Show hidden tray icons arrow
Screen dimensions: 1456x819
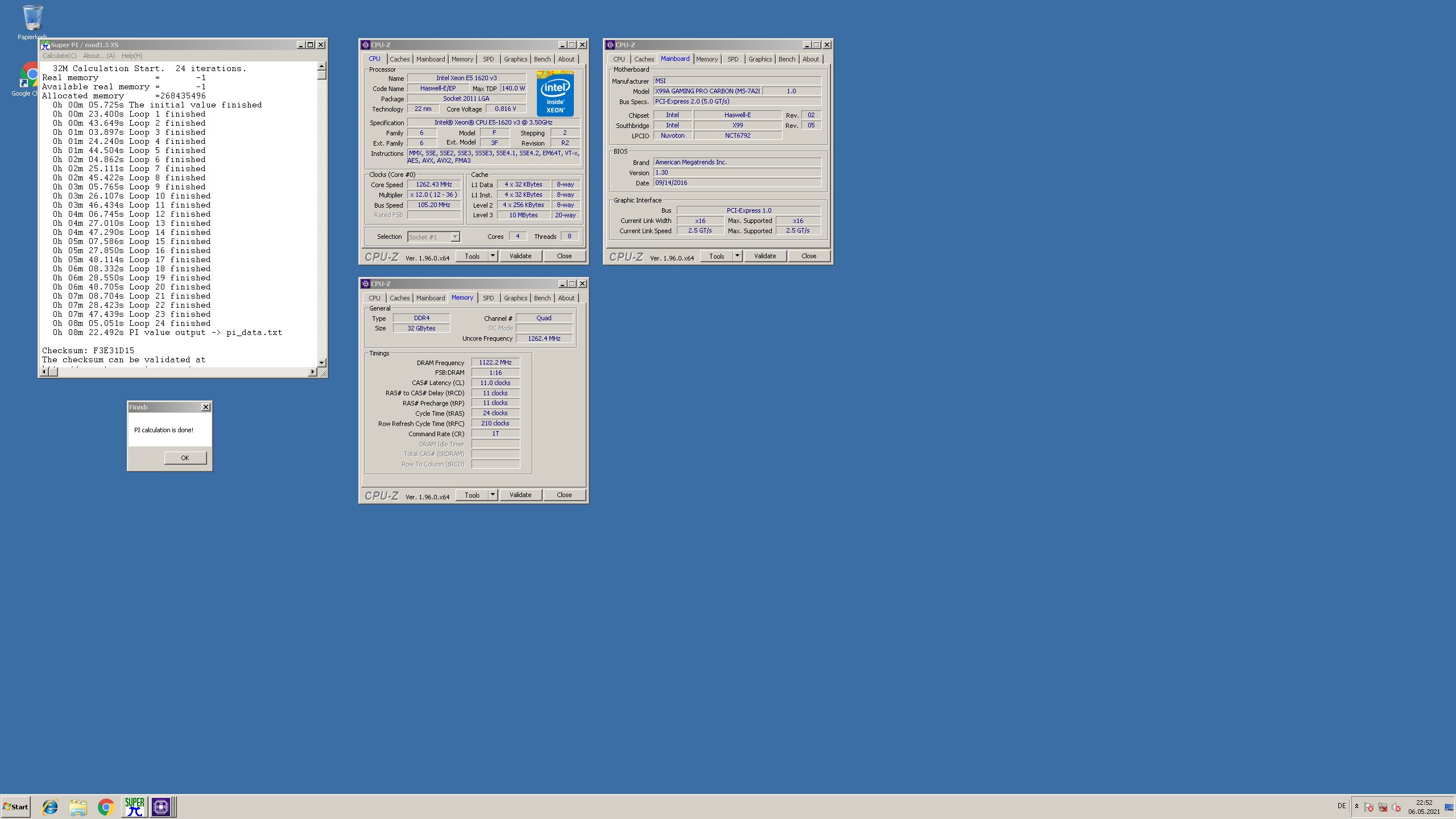1356,806
